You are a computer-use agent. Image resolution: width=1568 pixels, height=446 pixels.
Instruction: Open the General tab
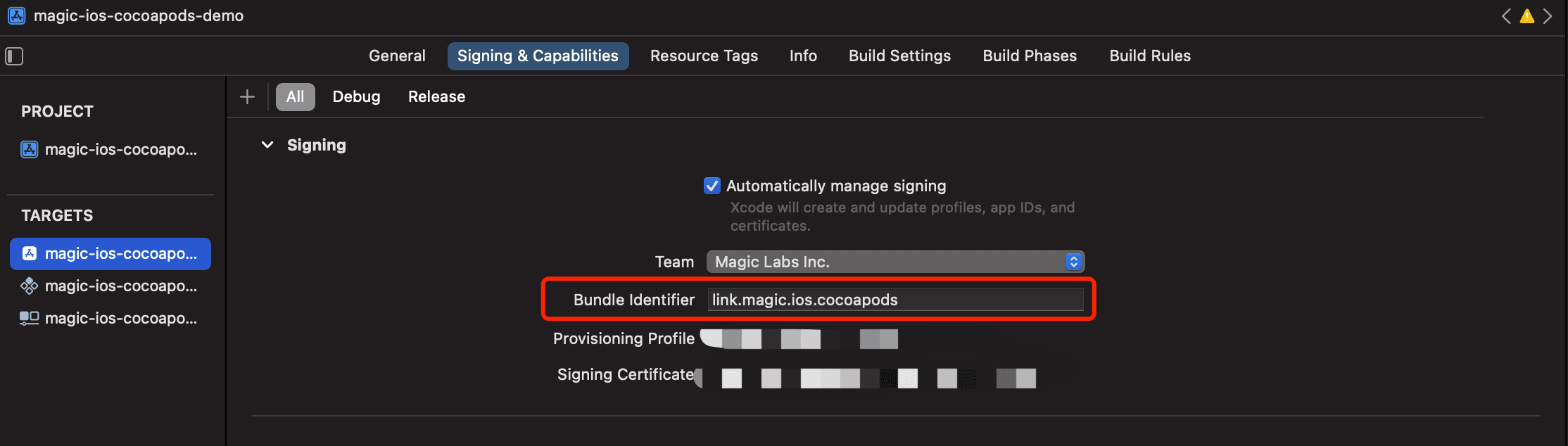[397, 56]
